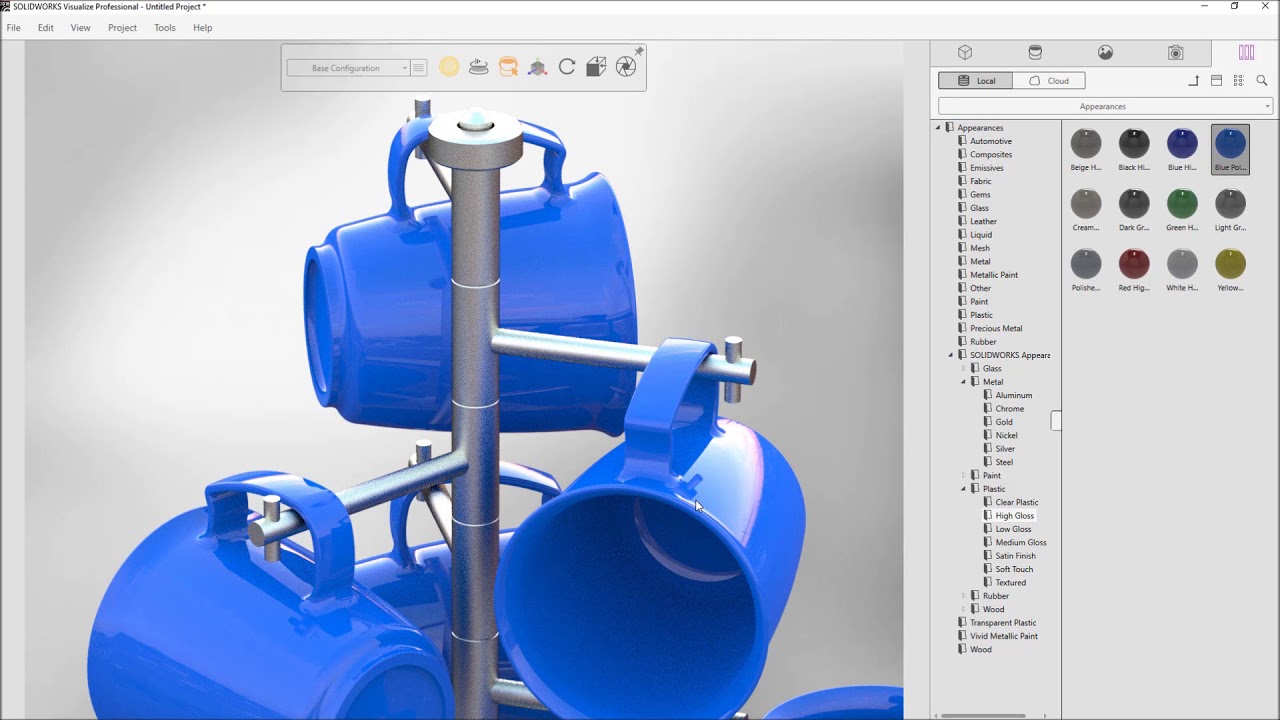Open the Tools menu

point(165,28)
